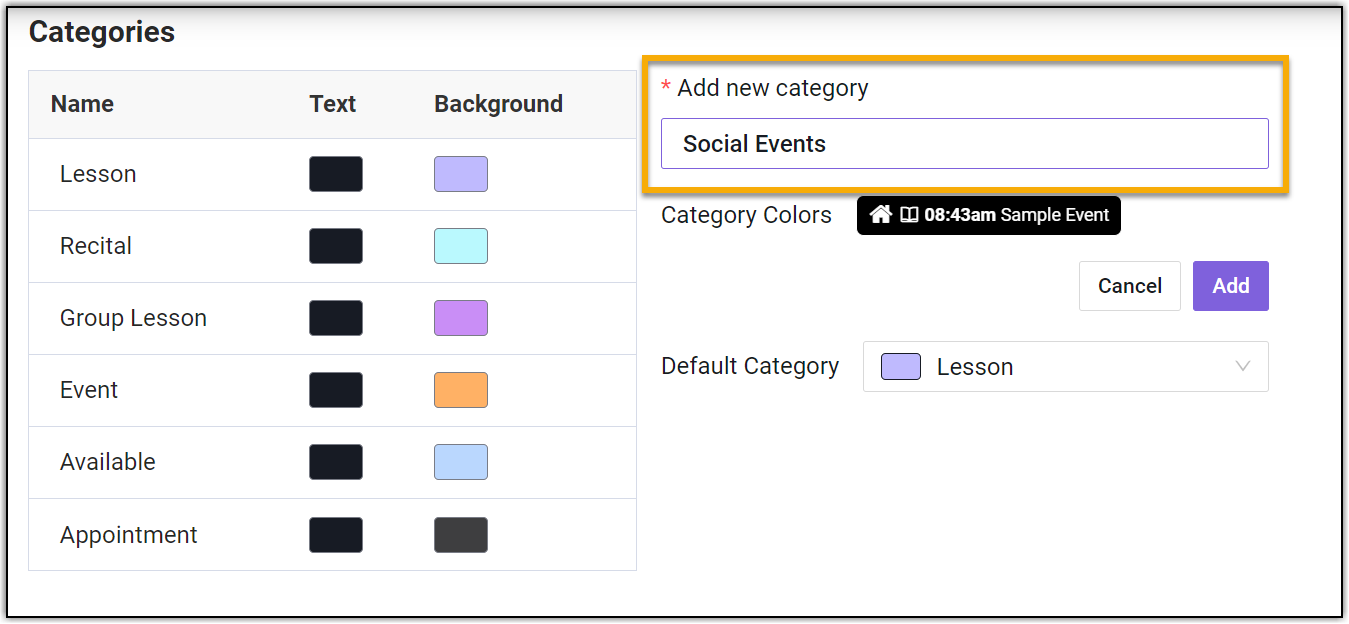Click the Default Category chevron arrow
Screen dimensions: 1349x624
pyautogui.click(x=1243, y=367)
